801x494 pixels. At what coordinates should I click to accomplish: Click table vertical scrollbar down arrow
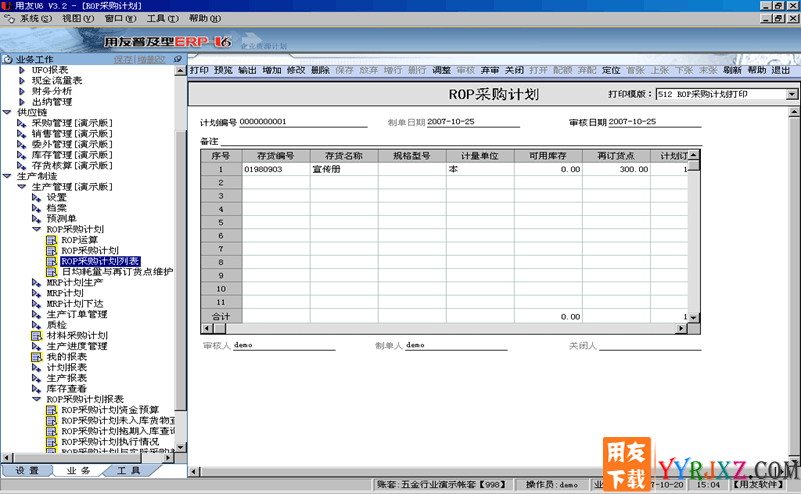click(693, 317)
